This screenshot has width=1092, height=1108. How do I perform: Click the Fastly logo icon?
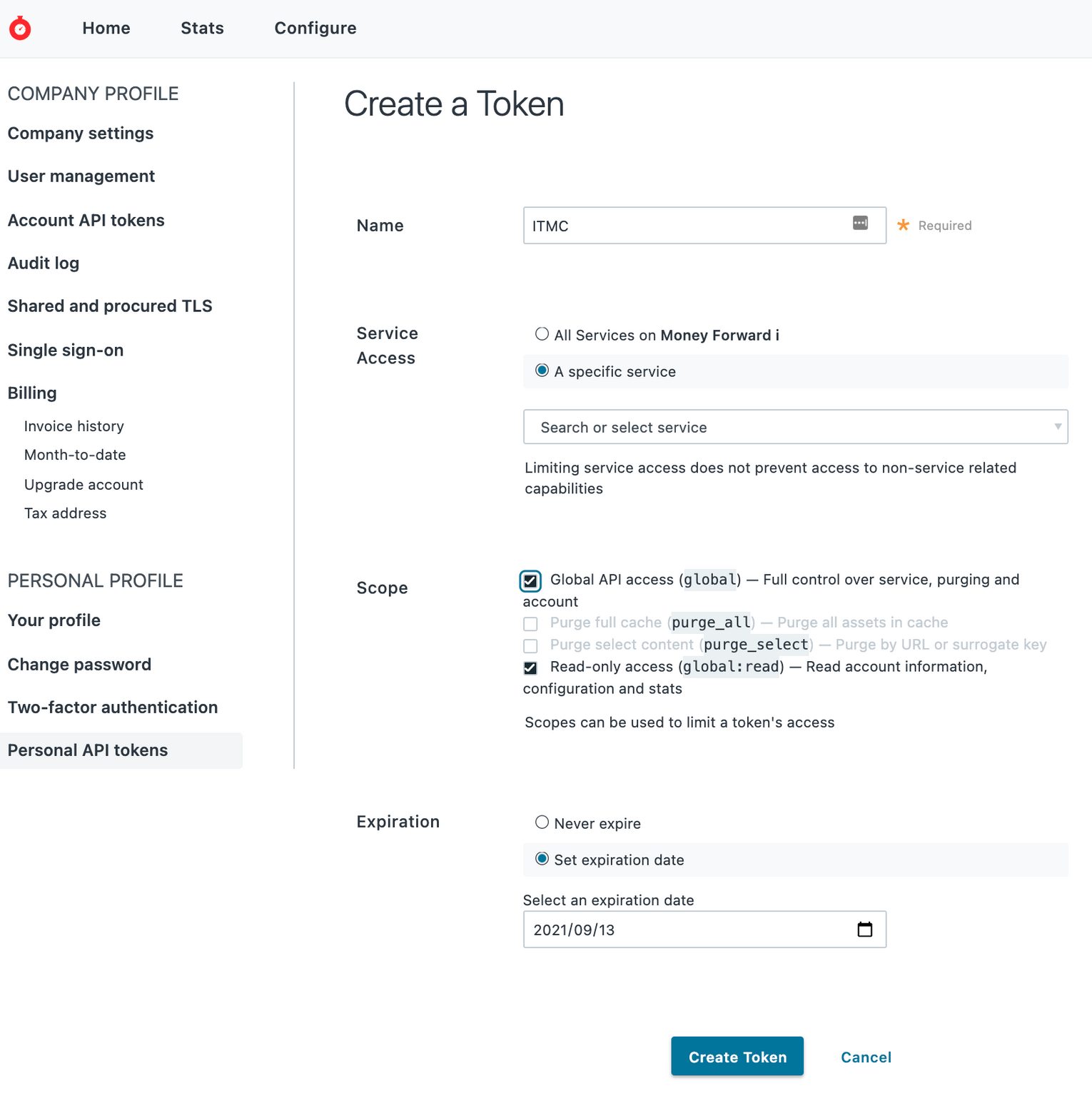[x=20, y=28]
